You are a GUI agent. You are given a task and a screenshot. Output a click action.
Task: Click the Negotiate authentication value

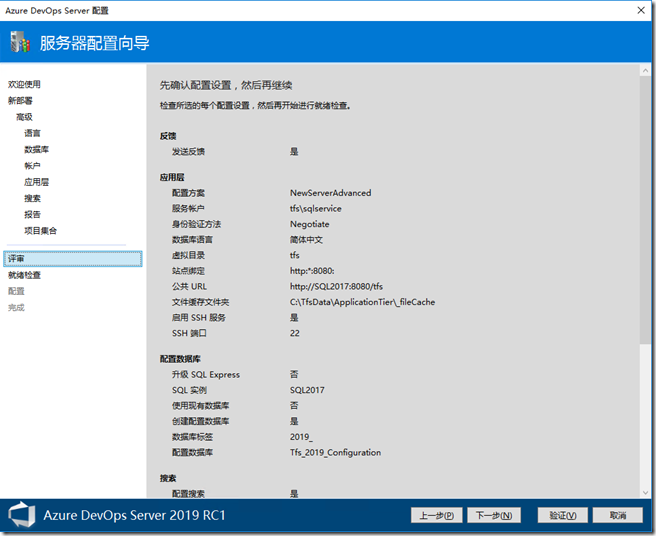[x=310, y=224]
